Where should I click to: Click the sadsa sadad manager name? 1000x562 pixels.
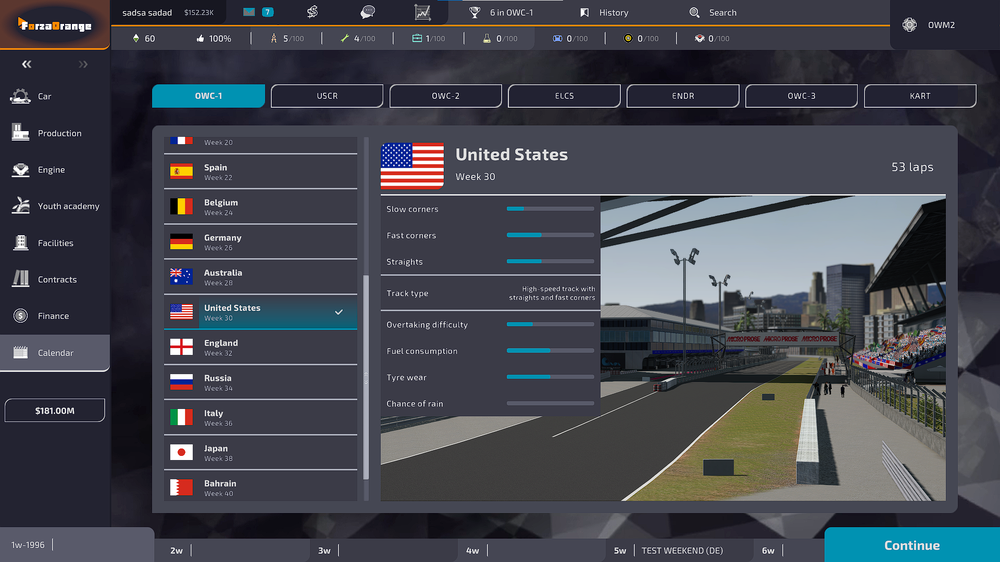click(147, 12)
